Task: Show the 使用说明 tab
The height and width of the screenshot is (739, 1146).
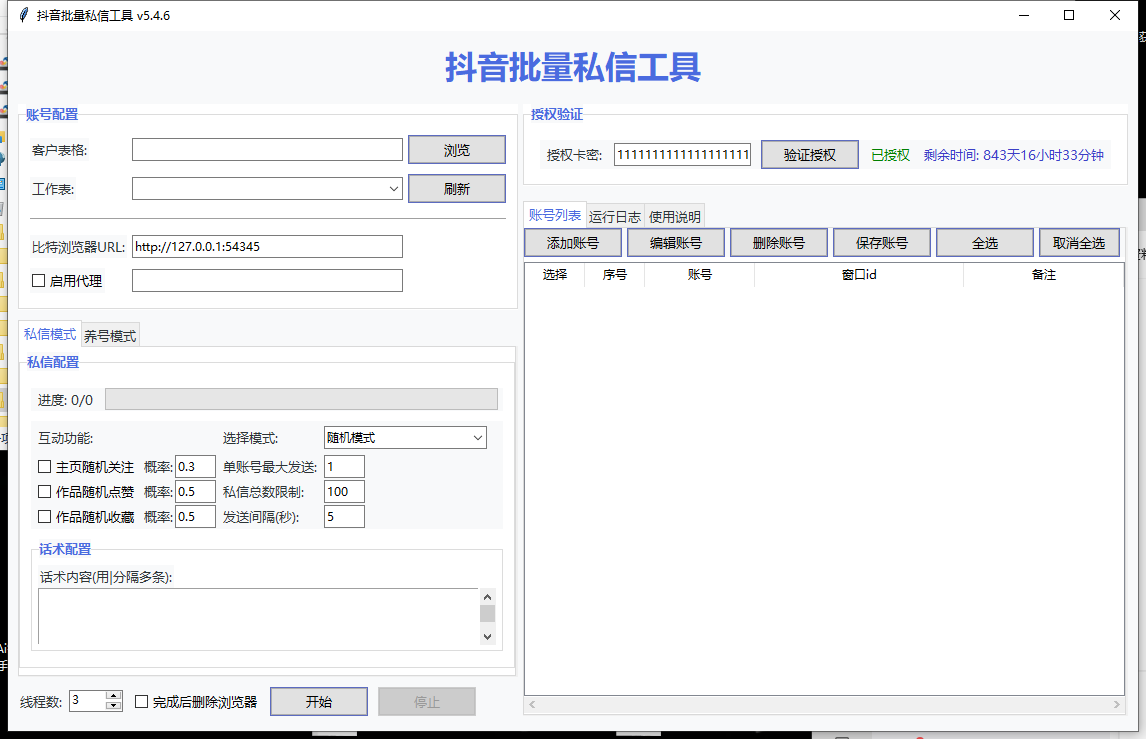Action: [x=675, y=216]
